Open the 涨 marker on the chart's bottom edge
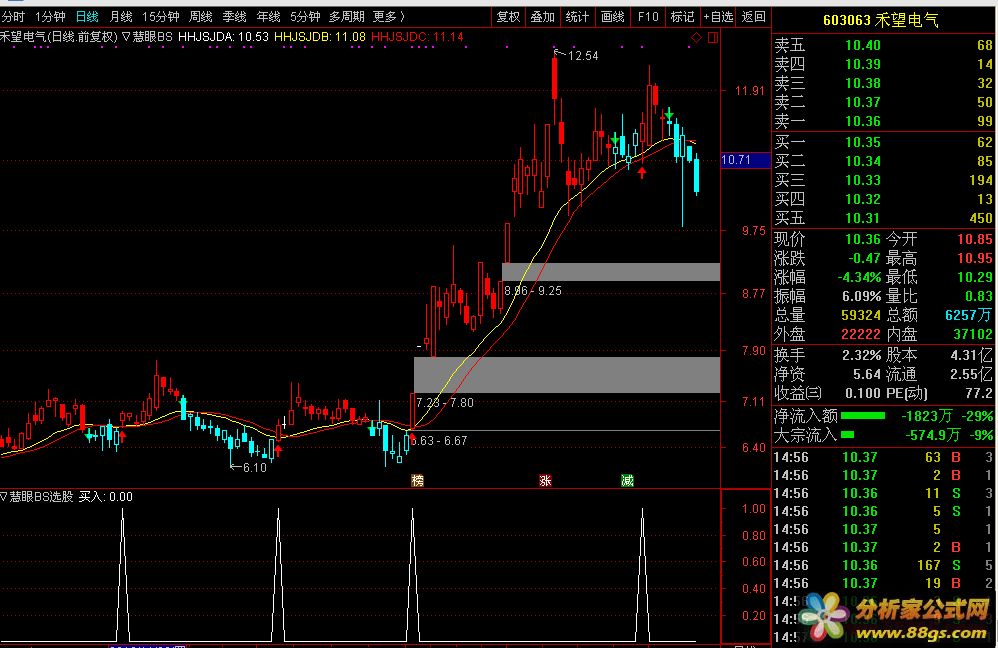The image size is (998, 648). [x=545, y=481]
